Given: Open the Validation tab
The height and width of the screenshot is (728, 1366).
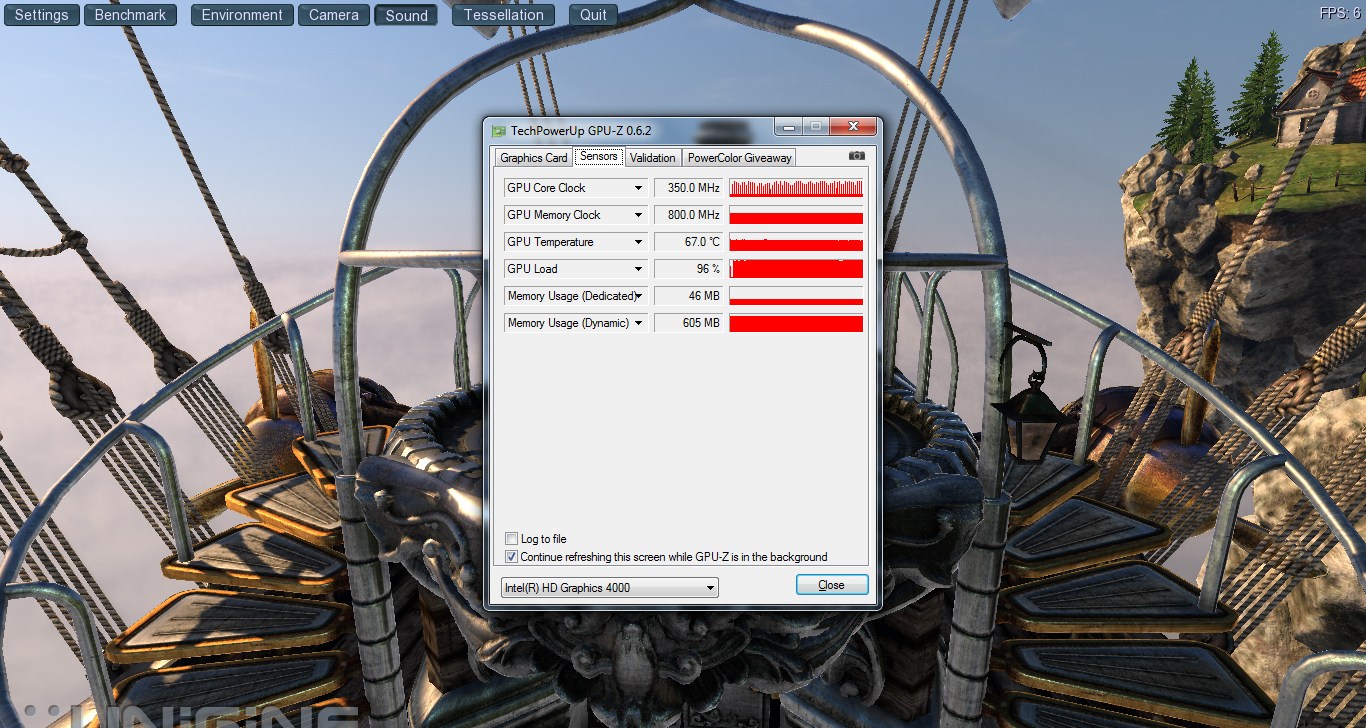Looking at the screenshot, I should tap(653, 158).
